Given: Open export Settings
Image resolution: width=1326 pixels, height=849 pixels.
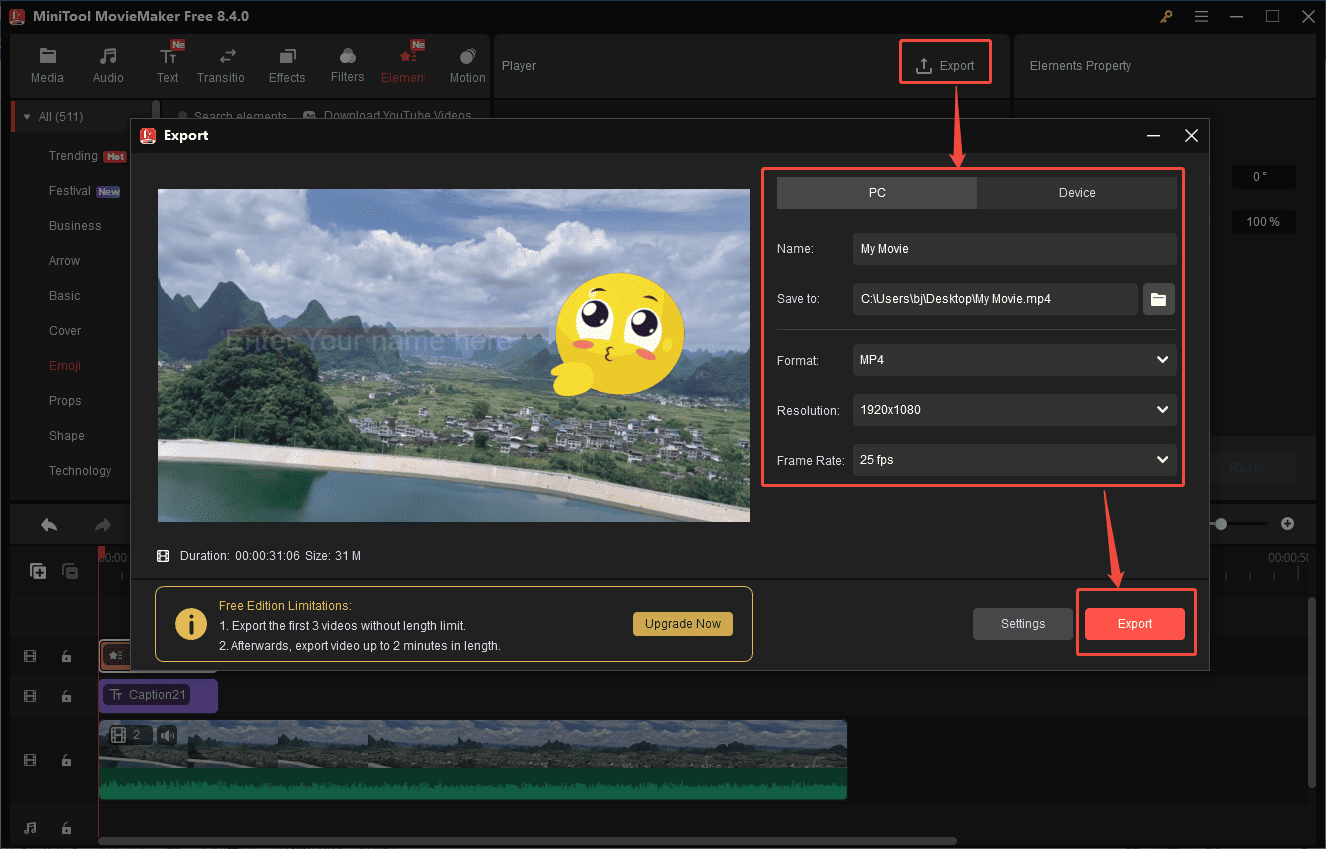Looking at the screenshot, I should [x=1022, y=623].
